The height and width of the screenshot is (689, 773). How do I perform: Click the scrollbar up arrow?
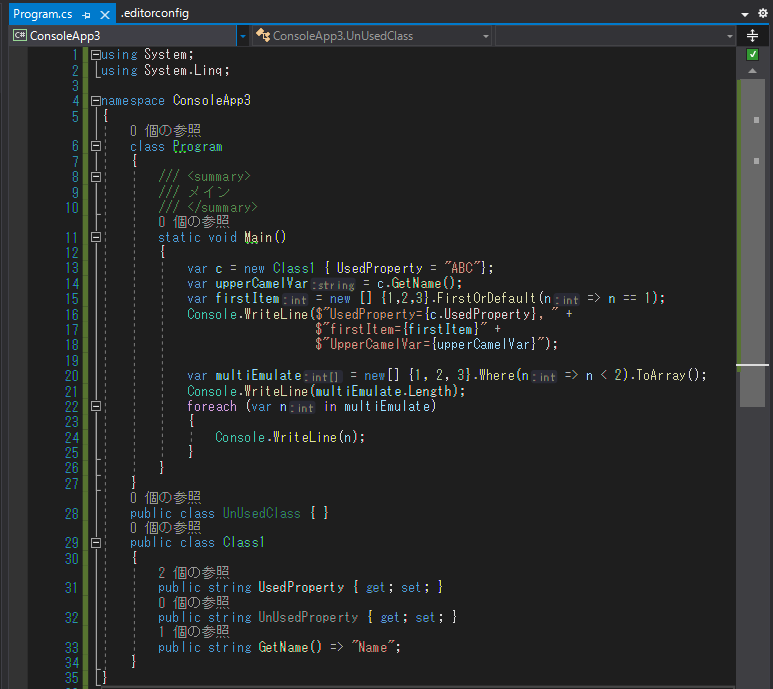(752, 71)
